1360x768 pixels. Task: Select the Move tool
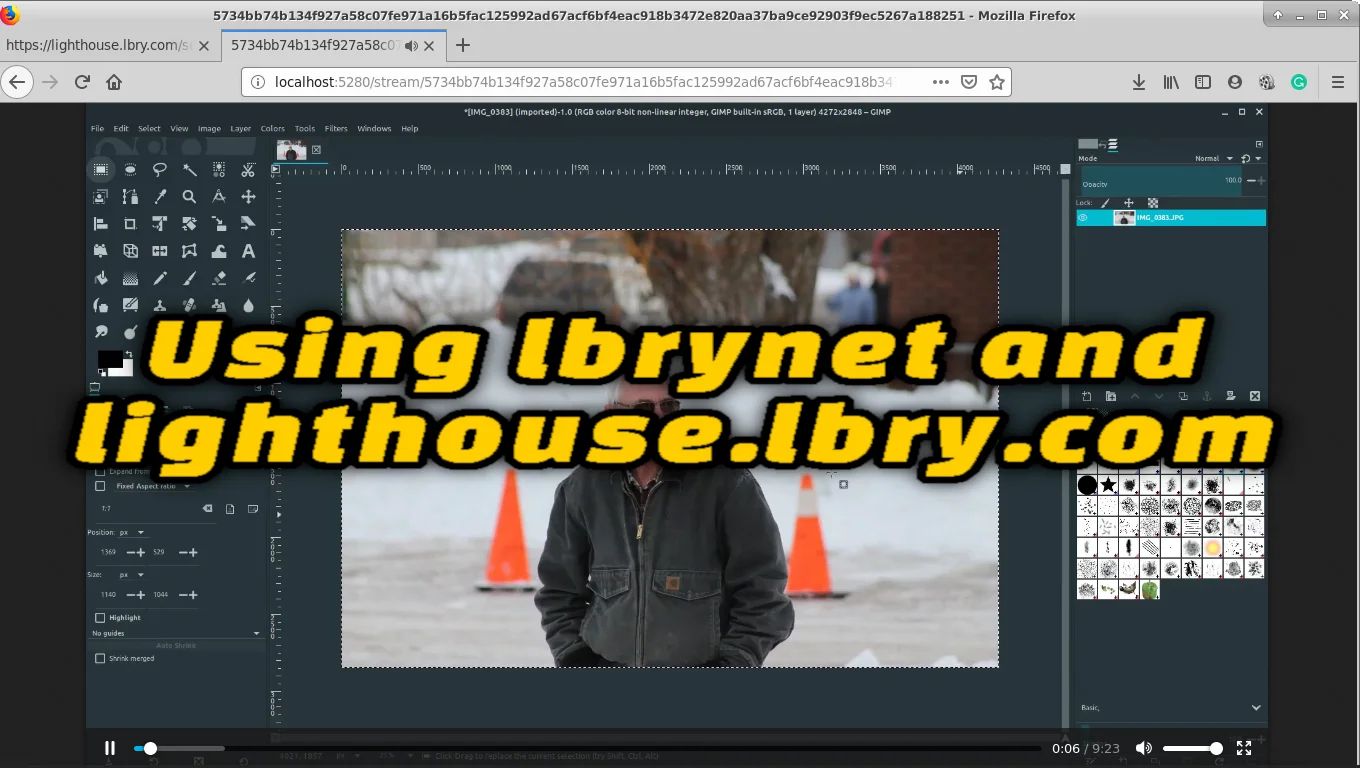[x=248, y=197]
